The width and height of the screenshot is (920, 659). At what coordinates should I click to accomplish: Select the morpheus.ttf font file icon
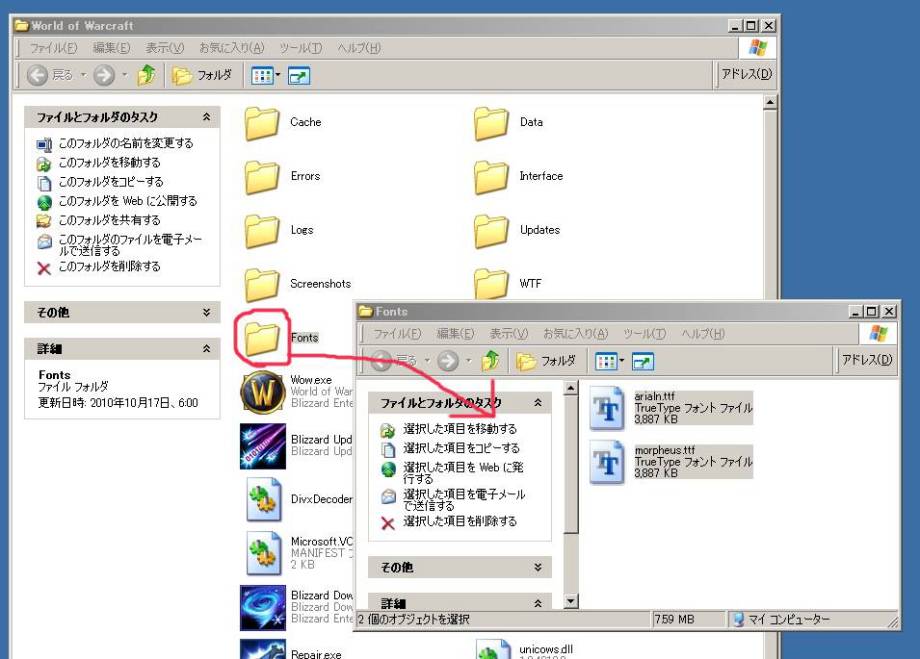pyautogui.click(x=607, y=462)
